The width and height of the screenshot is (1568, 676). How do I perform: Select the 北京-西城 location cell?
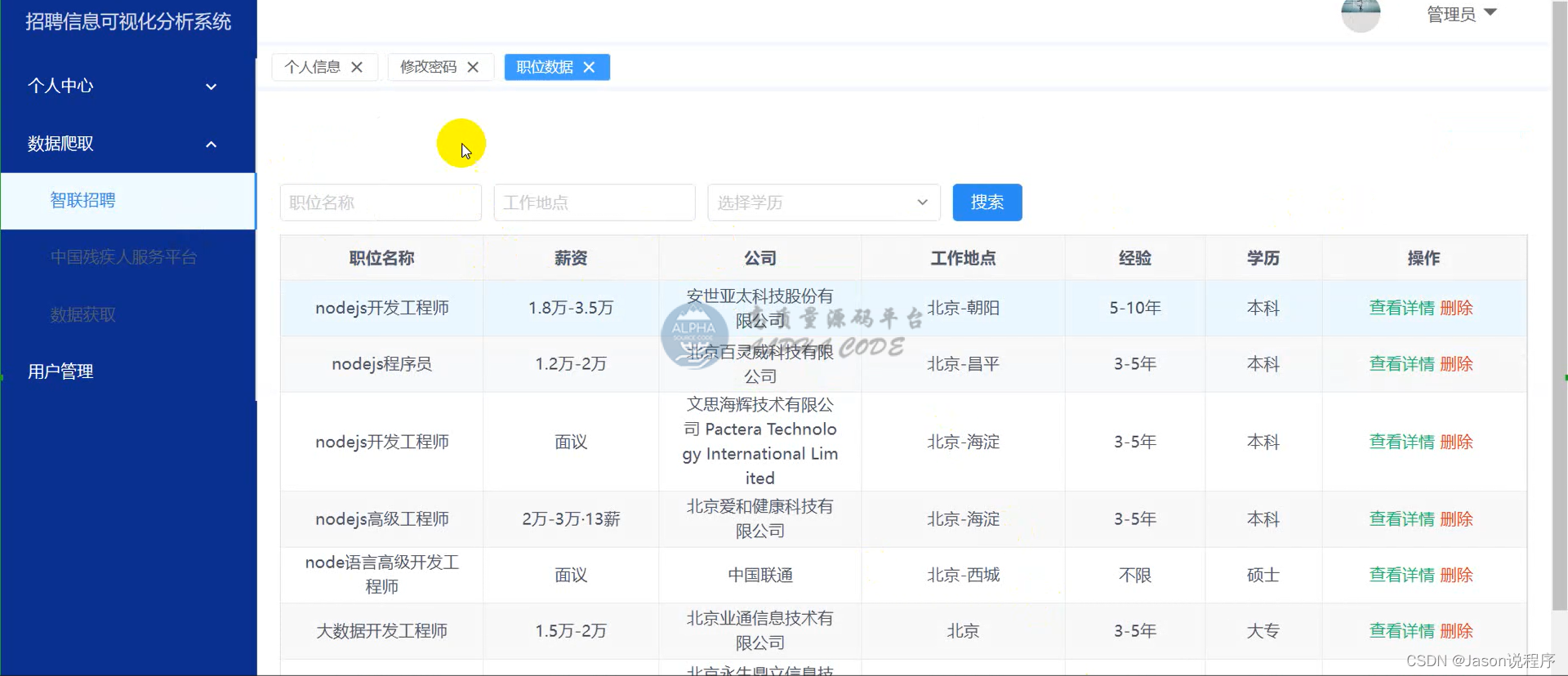pyautogui.click(x=964, y=575)
